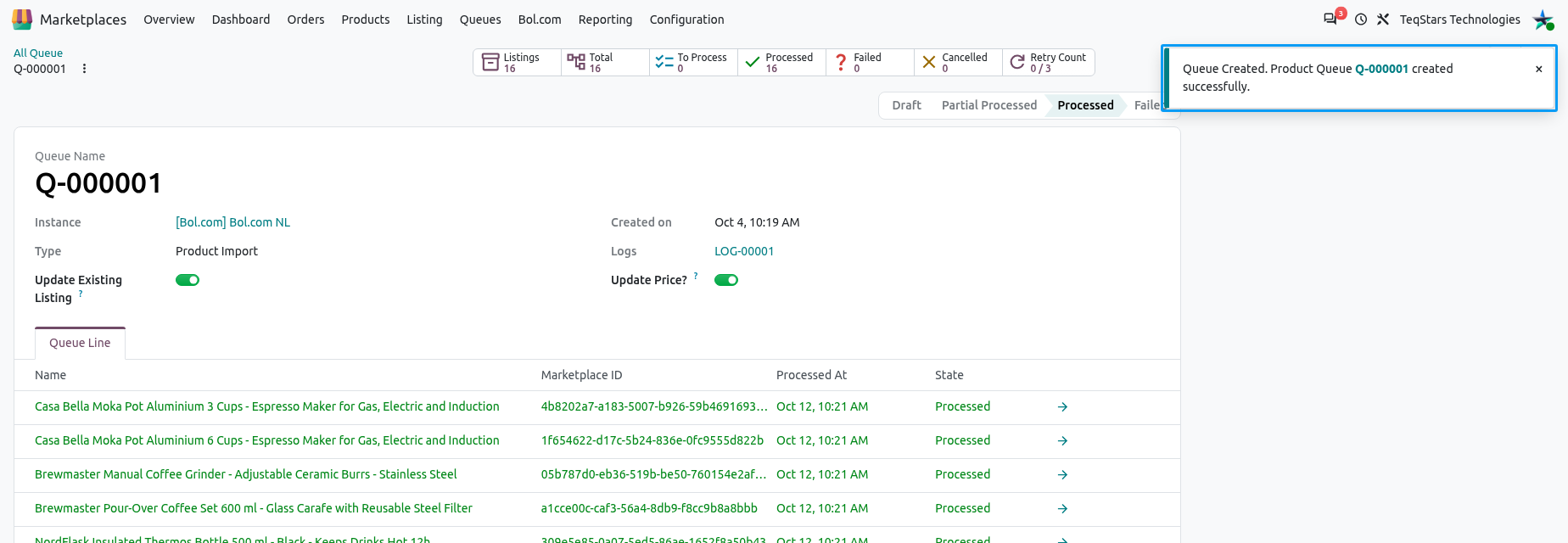The image size is (1568, 543).
Task: Click the Retry Count stat button
Action: tap(1049, 63)
